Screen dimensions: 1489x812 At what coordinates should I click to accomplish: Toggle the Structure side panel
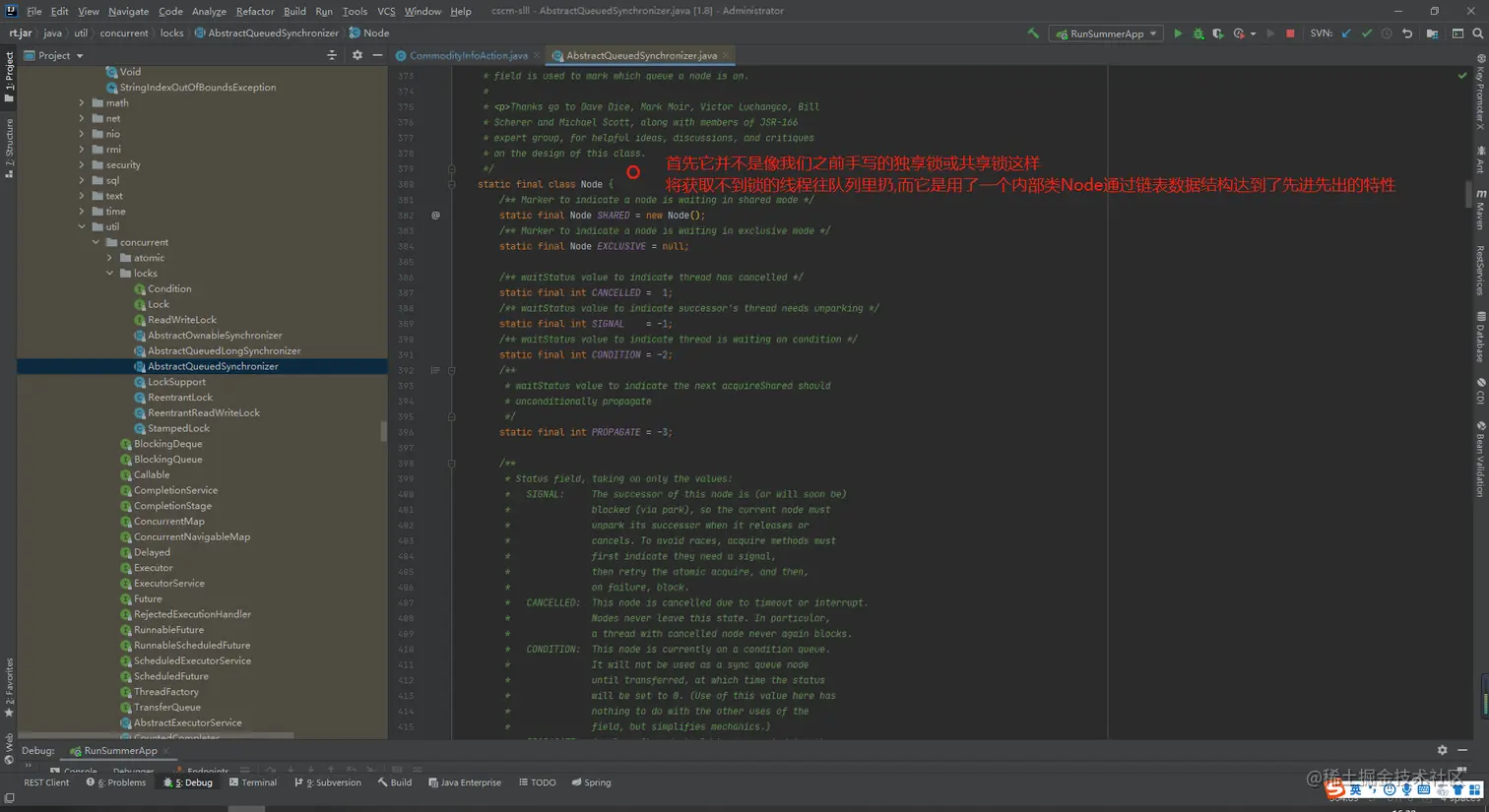pos(9,146)
